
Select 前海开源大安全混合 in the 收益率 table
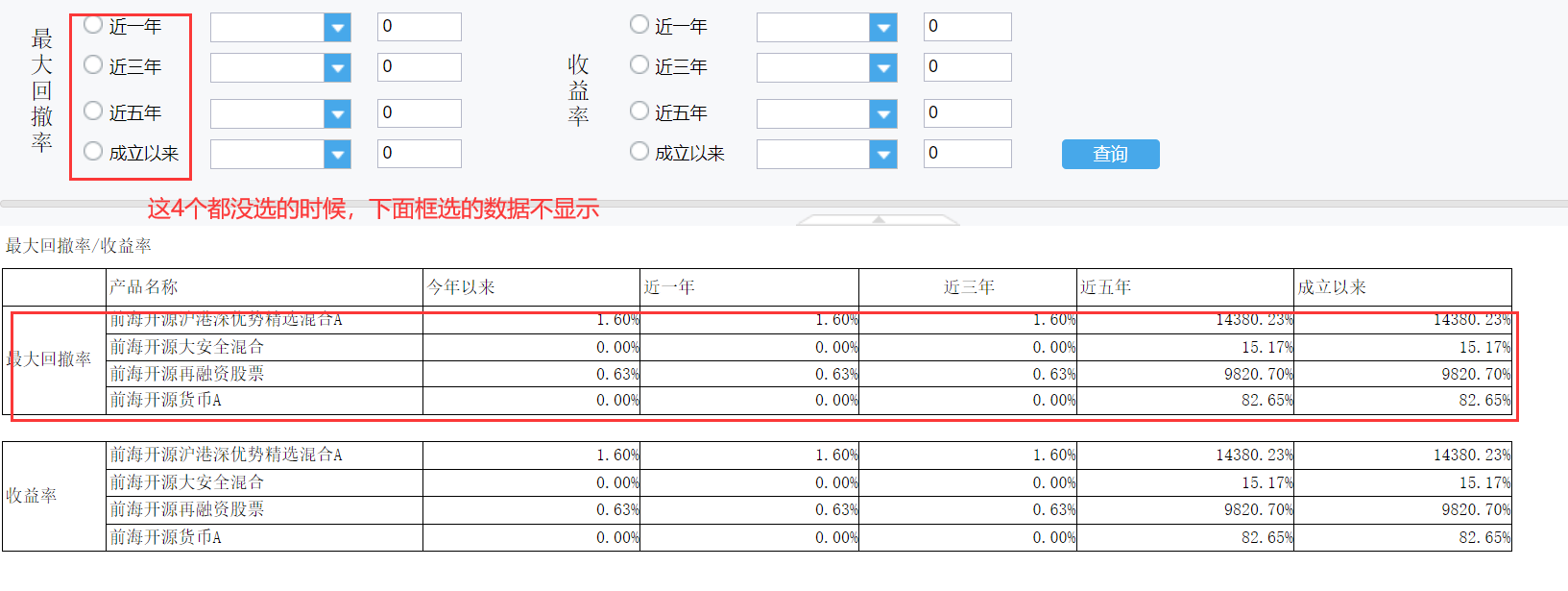[x=187, y=482]
